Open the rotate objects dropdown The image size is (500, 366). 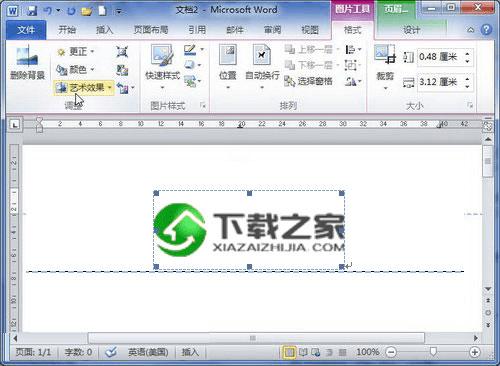coord(359,81)
